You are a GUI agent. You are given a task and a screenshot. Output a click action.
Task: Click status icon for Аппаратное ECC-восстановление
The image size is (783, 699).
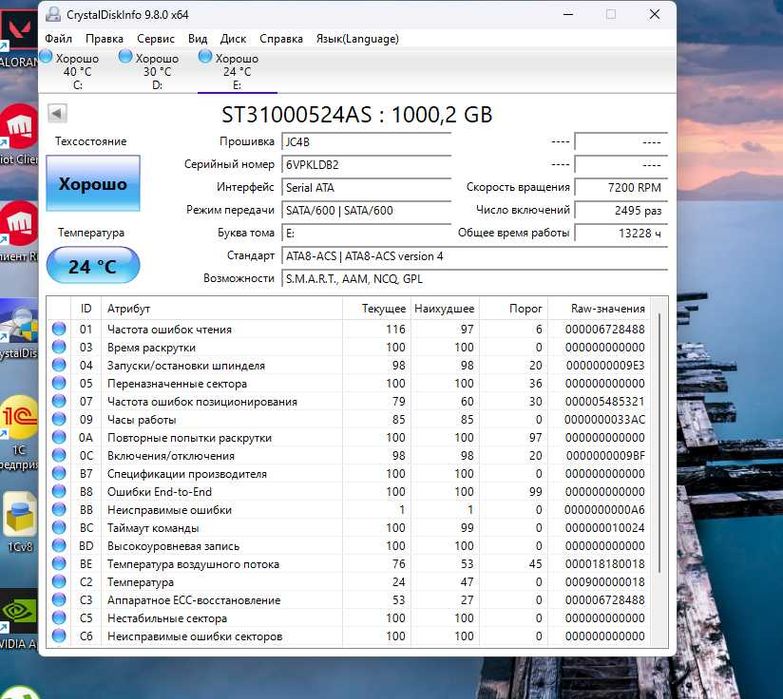[59, 600]
